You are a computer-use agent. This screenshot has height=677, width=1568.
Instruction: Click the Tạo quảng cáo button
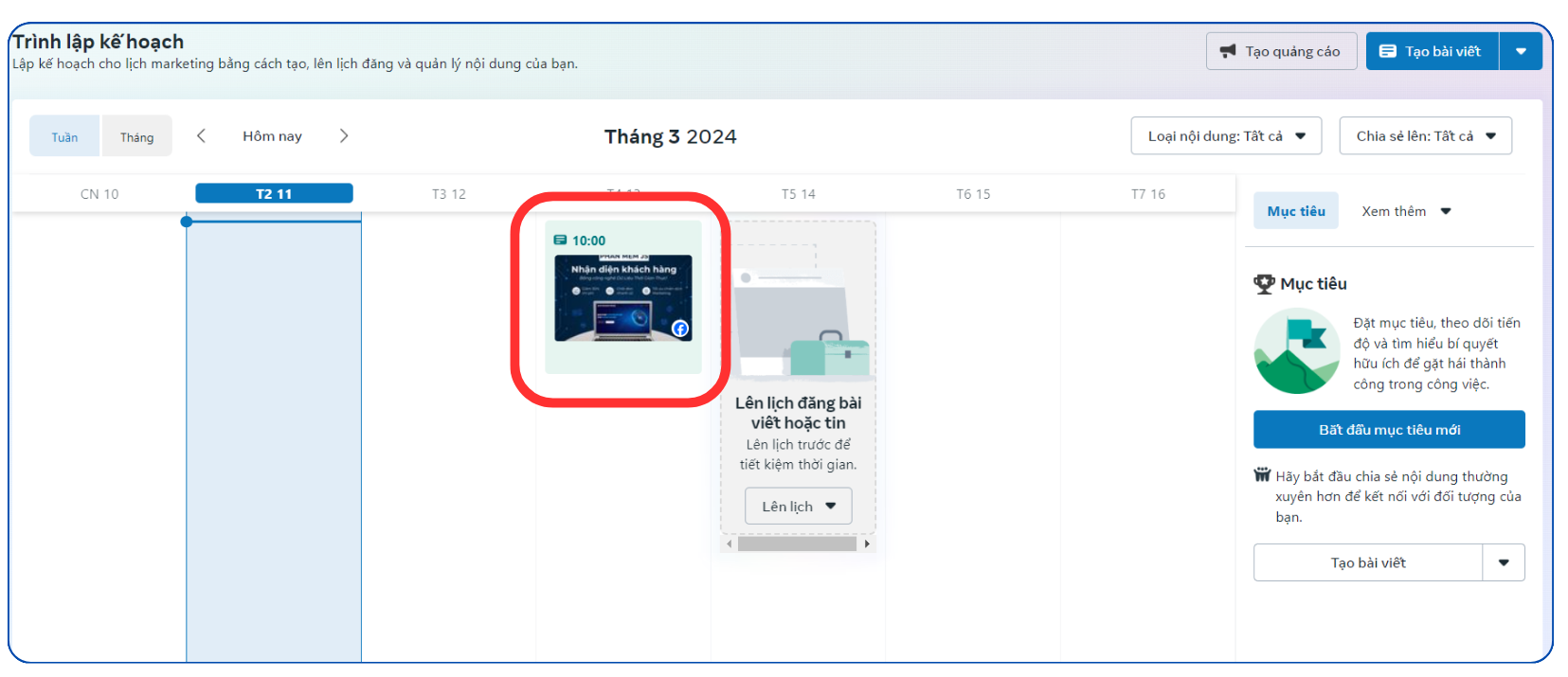click(x=1281, y=51)
